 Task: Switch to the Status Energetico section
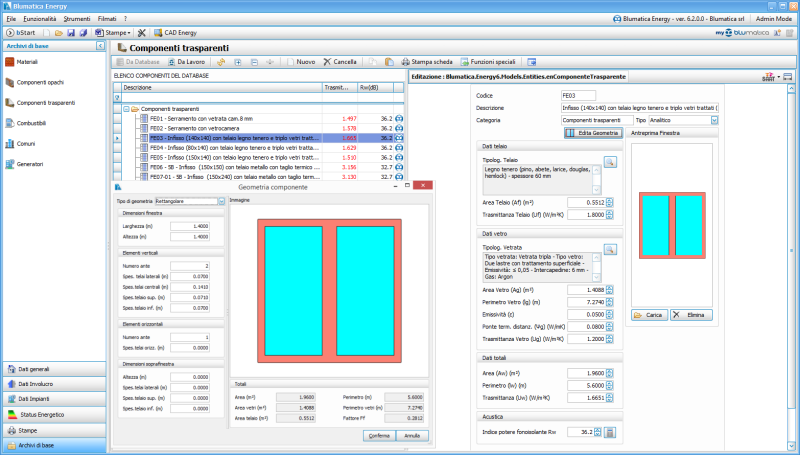pos(54,415)
